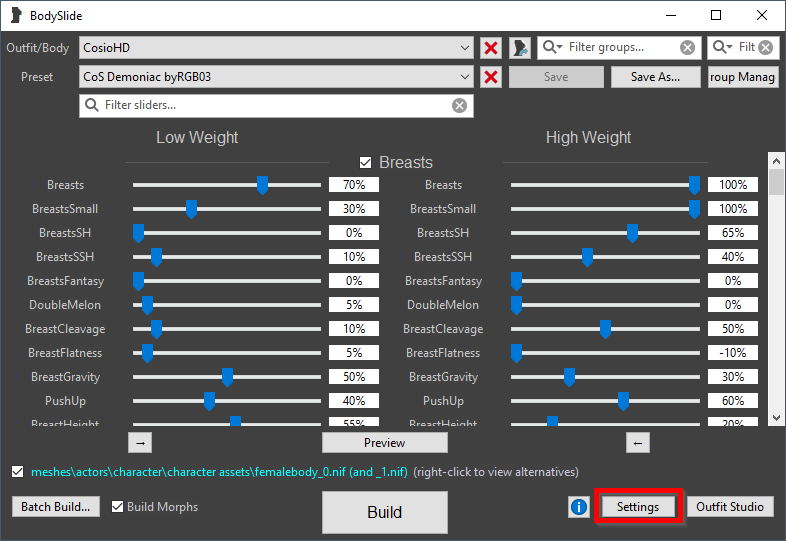Click the high weight BreastsSH slider handle

633,233
